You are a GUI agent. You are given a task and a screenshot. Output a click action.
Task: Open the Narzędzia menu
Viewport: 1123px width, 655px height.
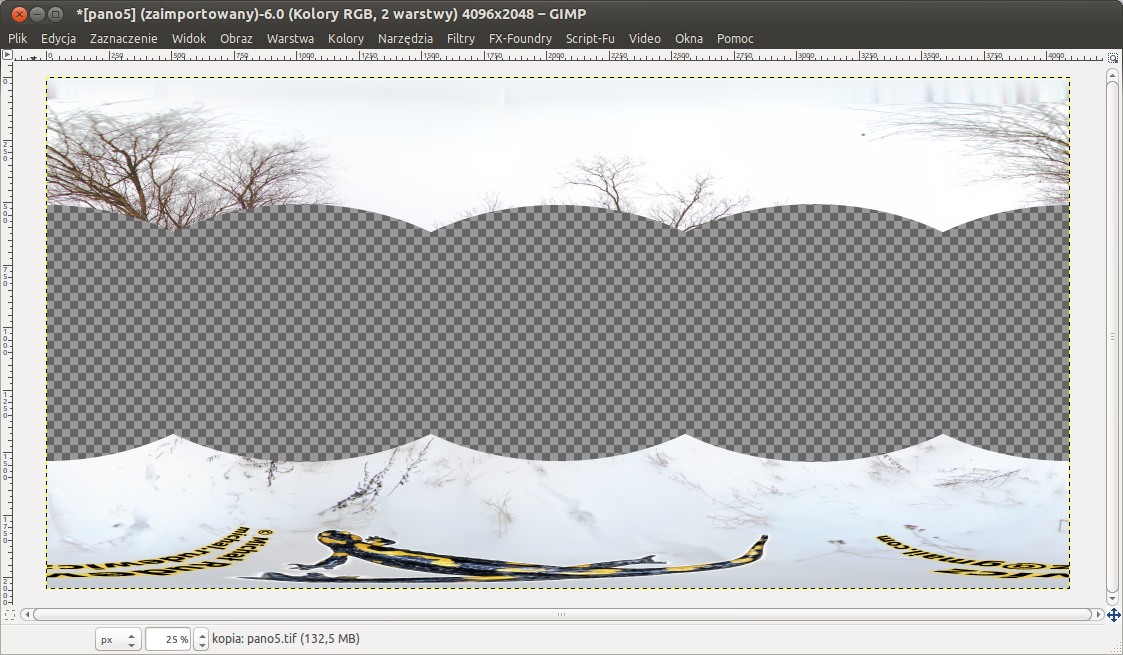[405, 39]
